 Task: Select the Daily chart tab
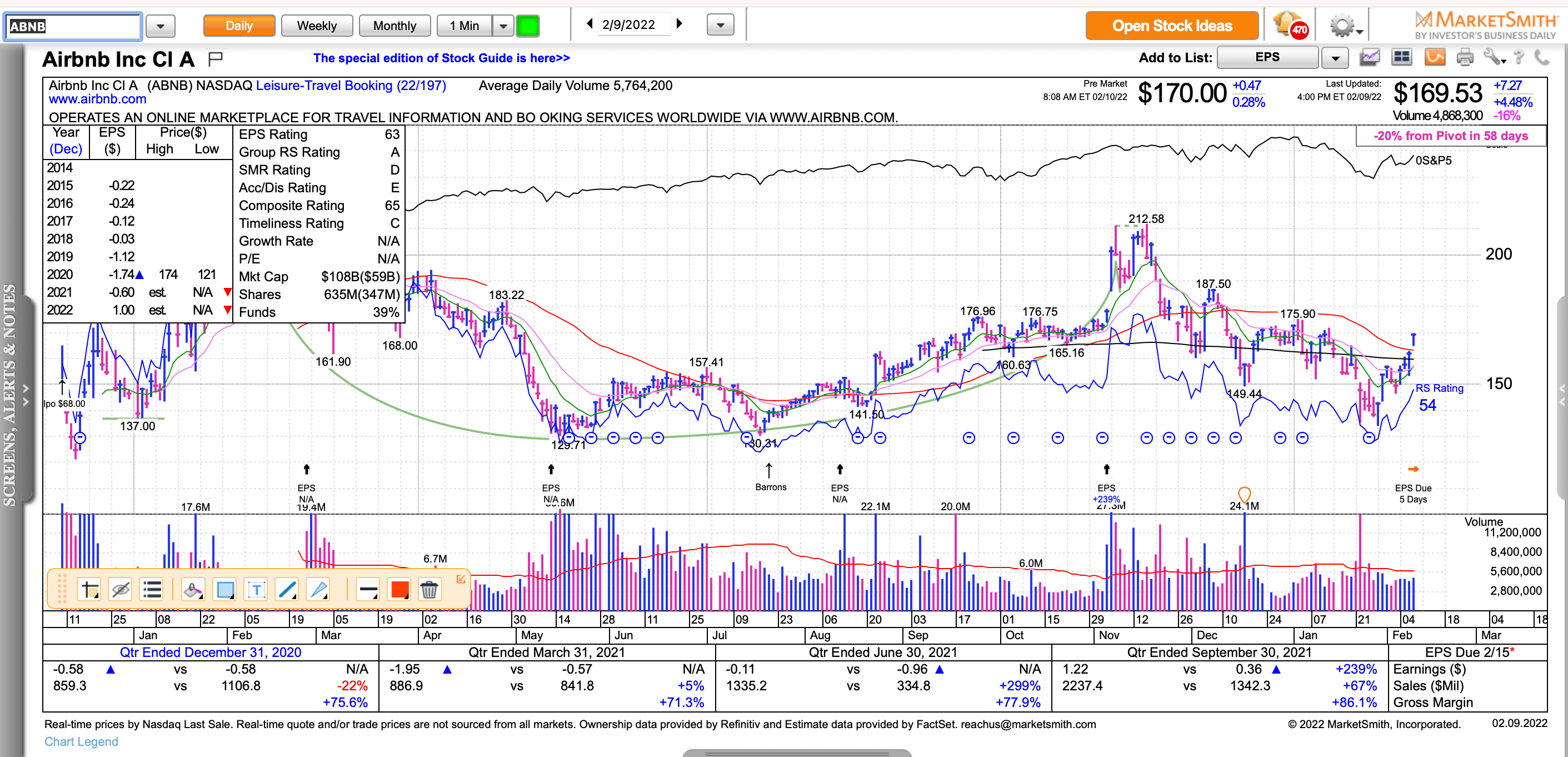(238, 26)
